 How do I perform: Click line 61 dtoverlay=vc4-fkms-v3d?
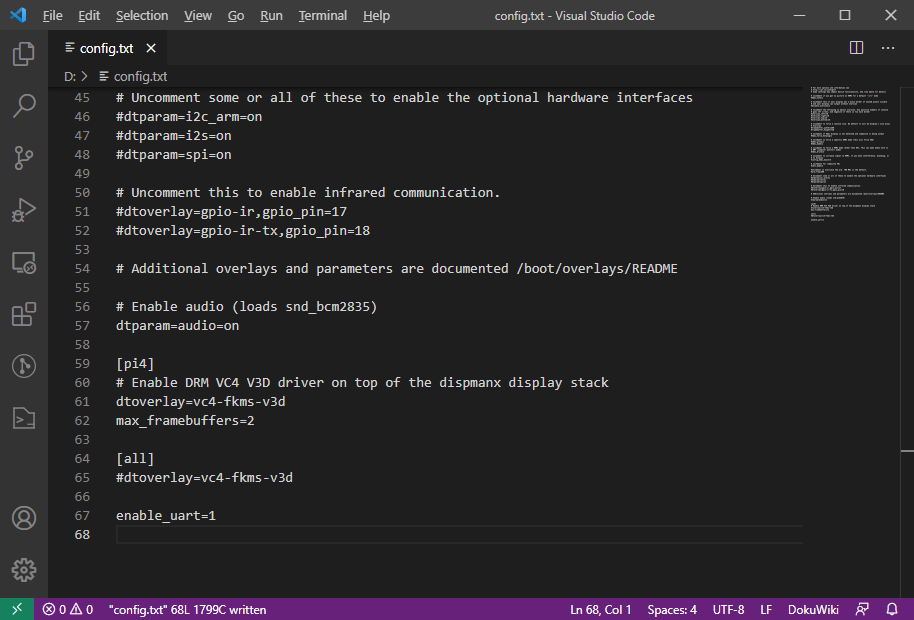201,401
